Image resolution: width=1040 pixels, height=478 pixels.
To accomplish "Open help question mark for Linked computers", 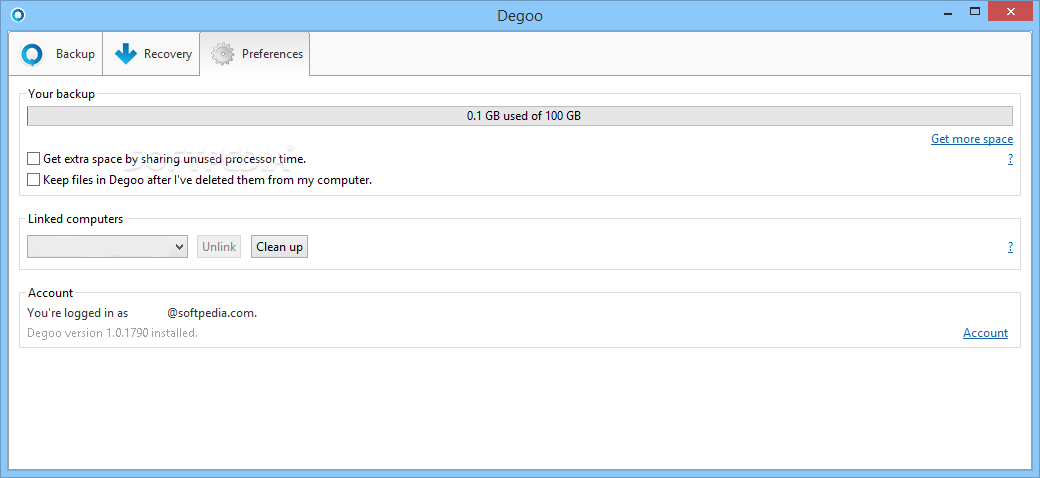I will point(1010,247).
